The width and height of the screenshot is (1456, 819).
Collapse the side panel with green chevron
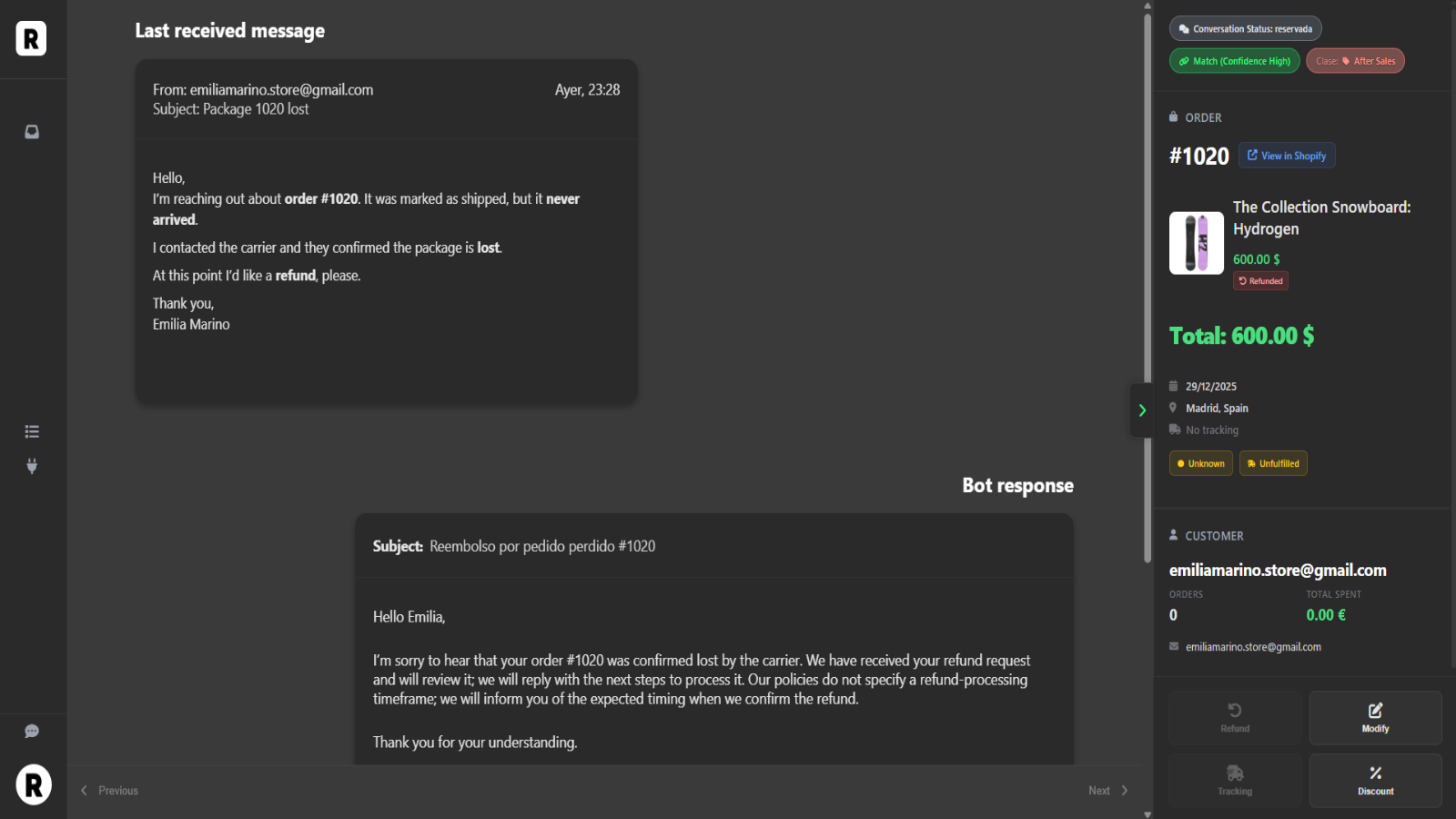(1142, 410)
